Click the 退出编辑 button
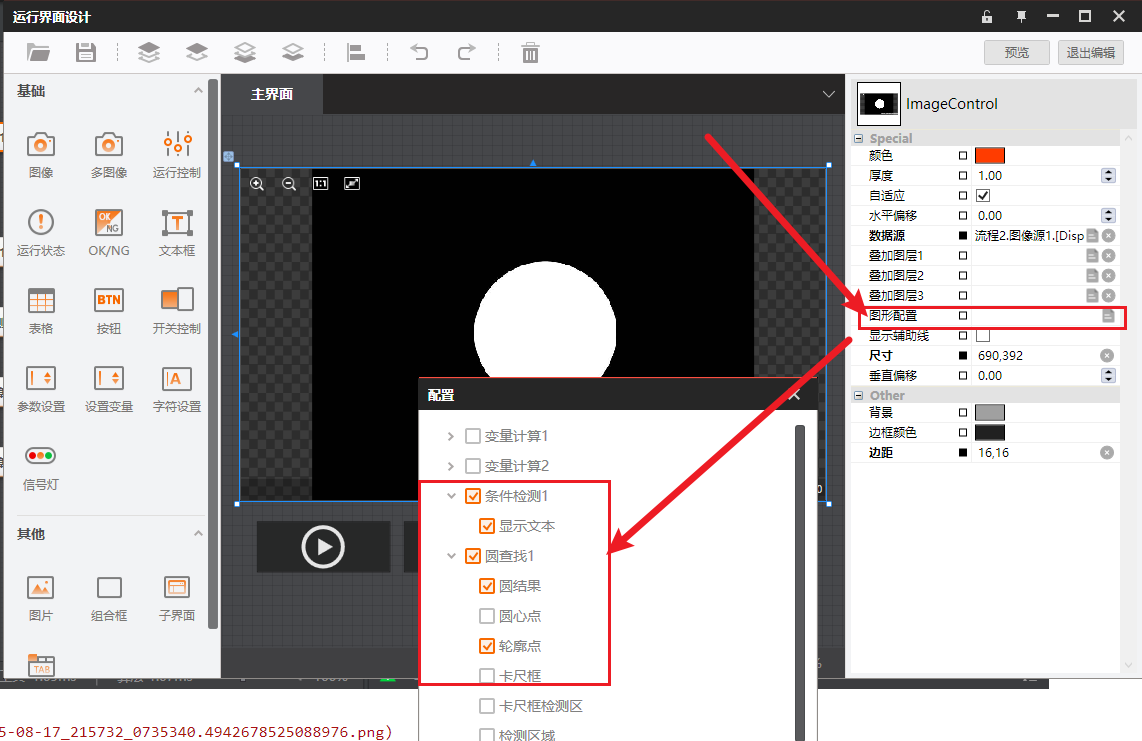Viewport: 1142px width, 741px height. click(1090, 53)
